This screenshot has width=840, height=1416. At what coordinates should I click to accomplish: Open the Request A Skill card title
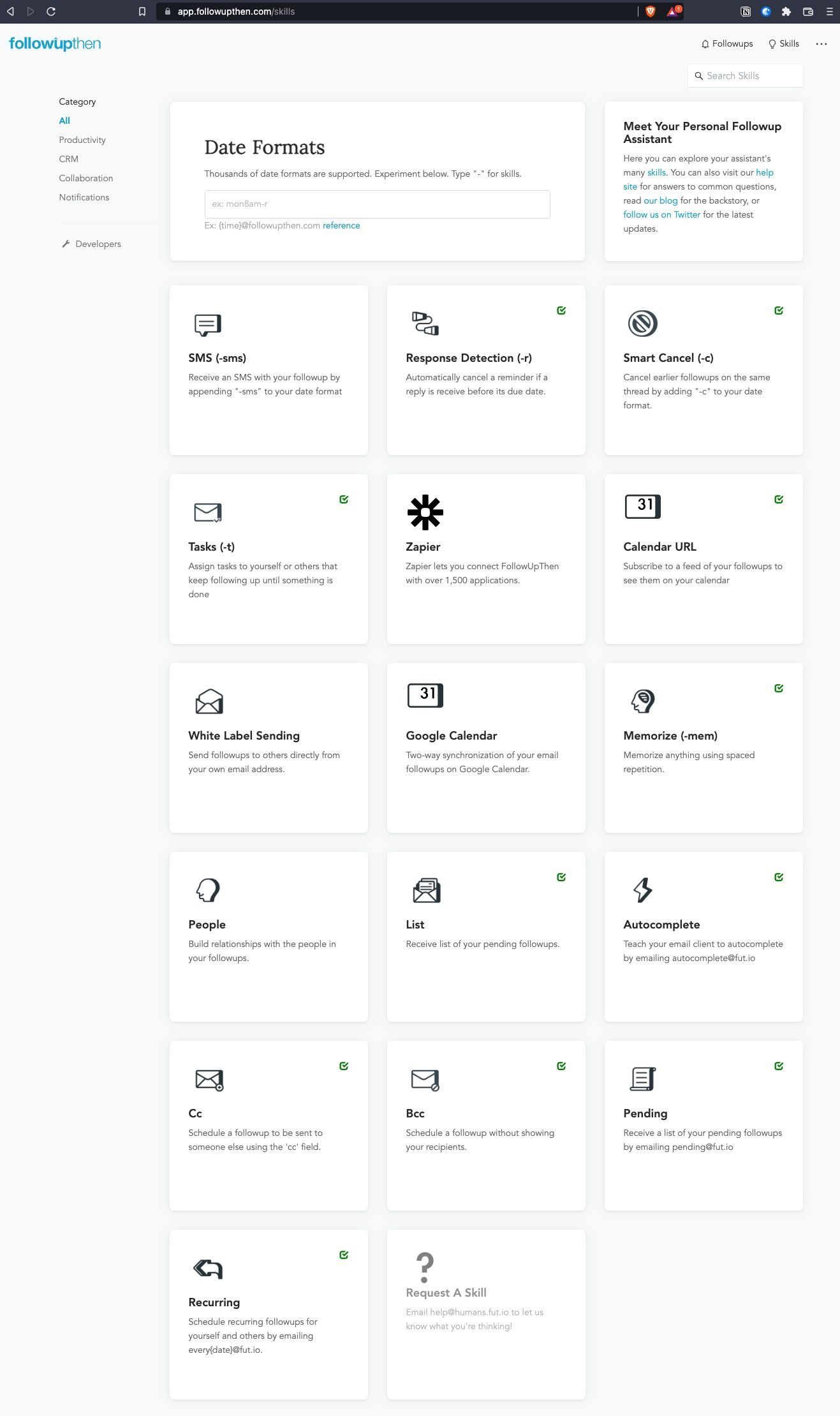pos(446,1293)
